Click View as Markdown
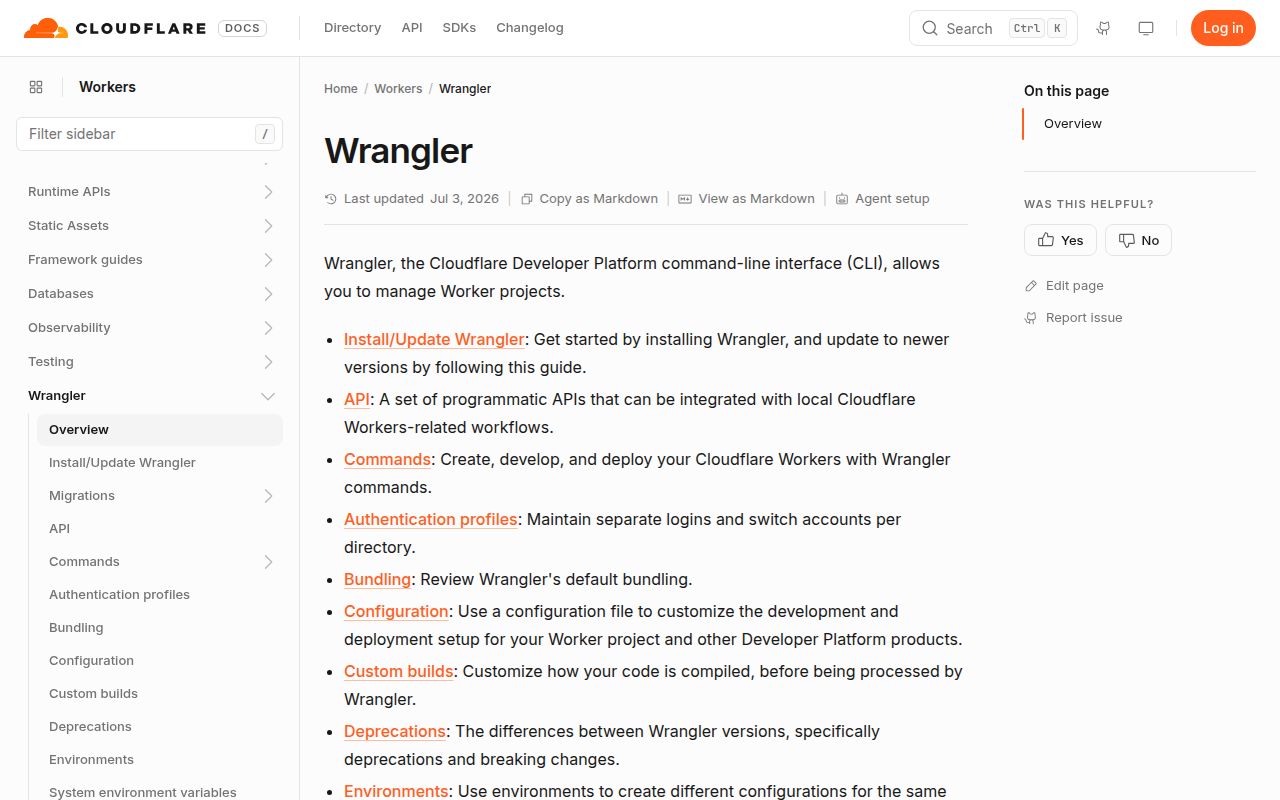Image resolution: width=1280 pixels, height=800 pixels. [746, 199]
